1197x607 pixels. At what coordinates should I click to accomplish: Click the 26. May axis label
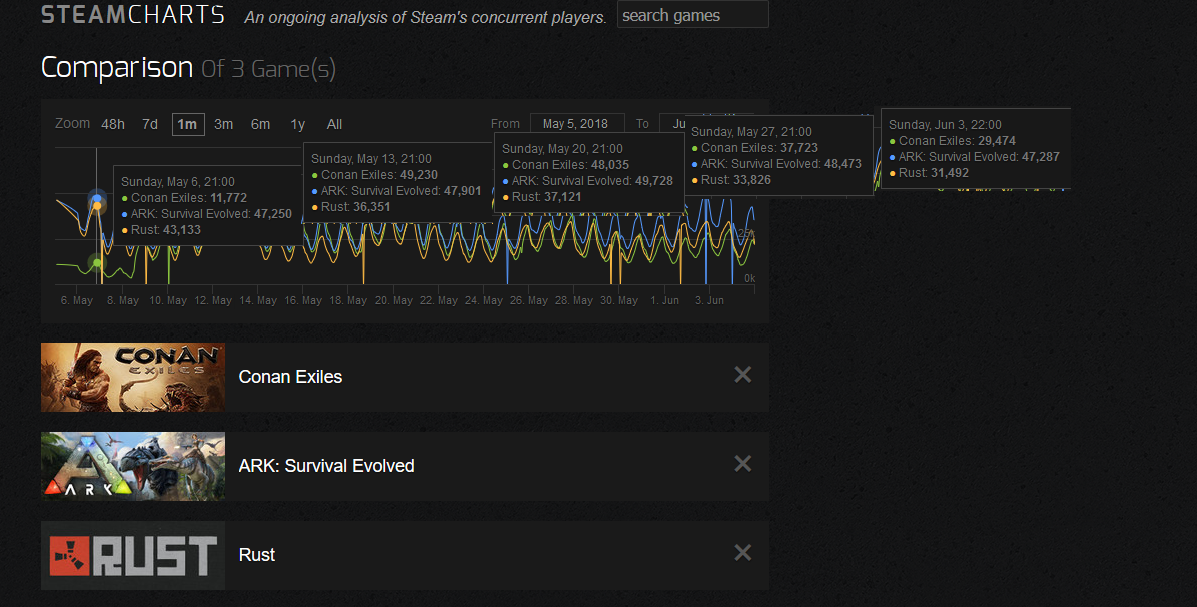coord(529,300)
